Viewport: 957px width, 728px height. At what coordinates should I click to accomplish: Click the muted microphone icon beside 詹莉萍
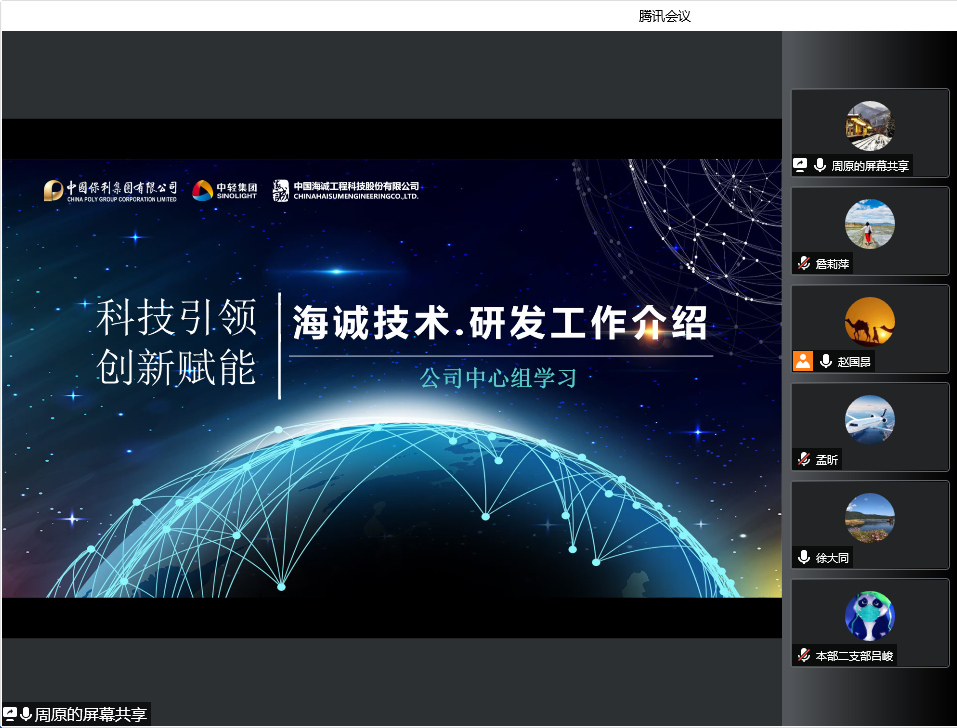pyautogui.click(x=804, y=264)
